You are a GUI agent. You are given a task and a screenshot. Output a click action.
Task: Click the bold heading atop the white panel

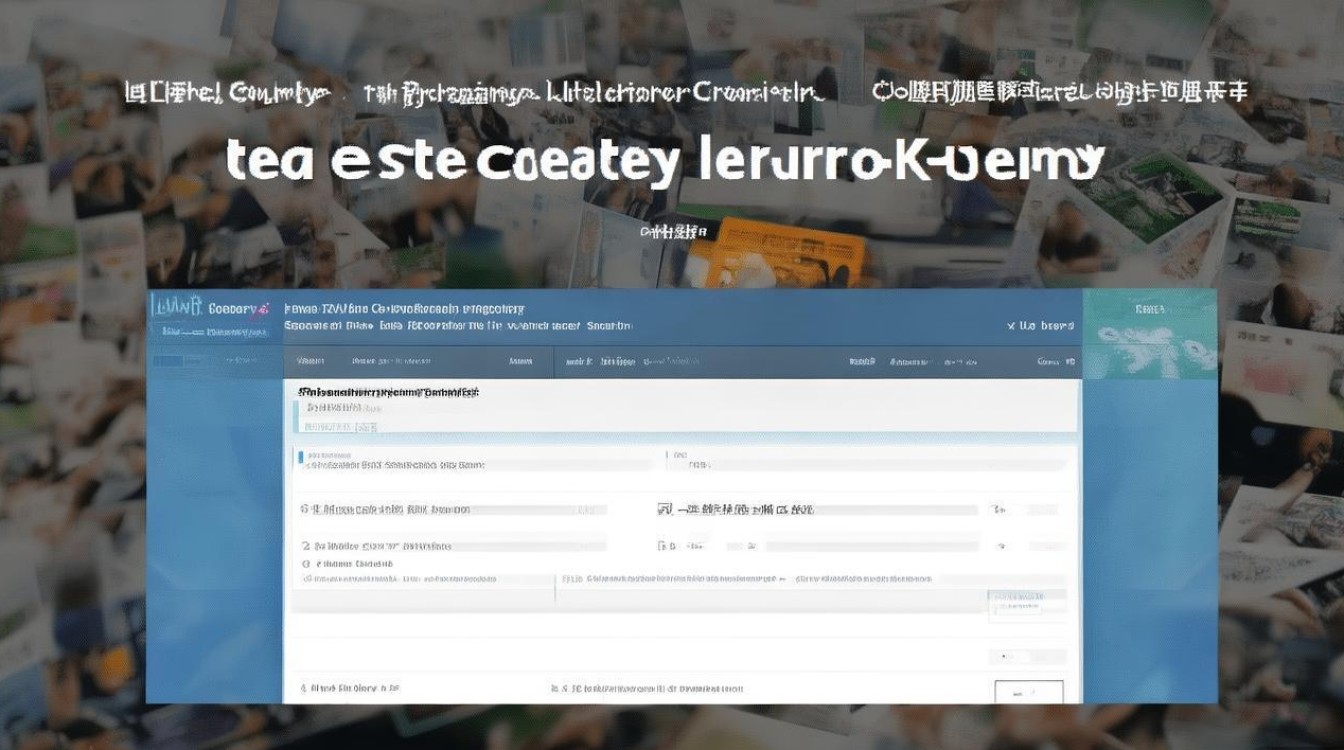(381, 393)
